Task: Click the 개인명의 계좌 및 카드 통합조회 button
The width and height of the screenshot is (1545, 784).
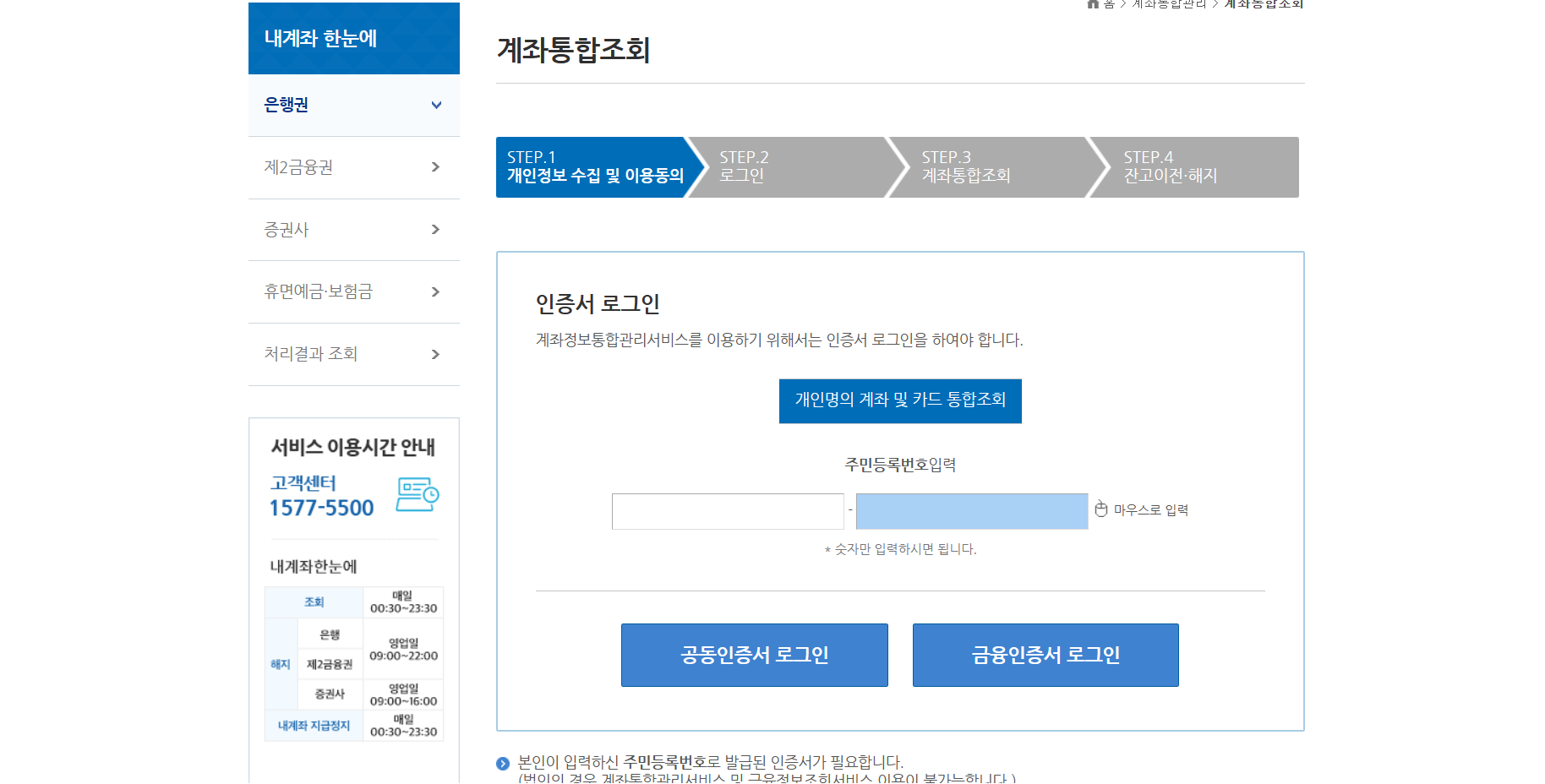Action: [899, 401]
